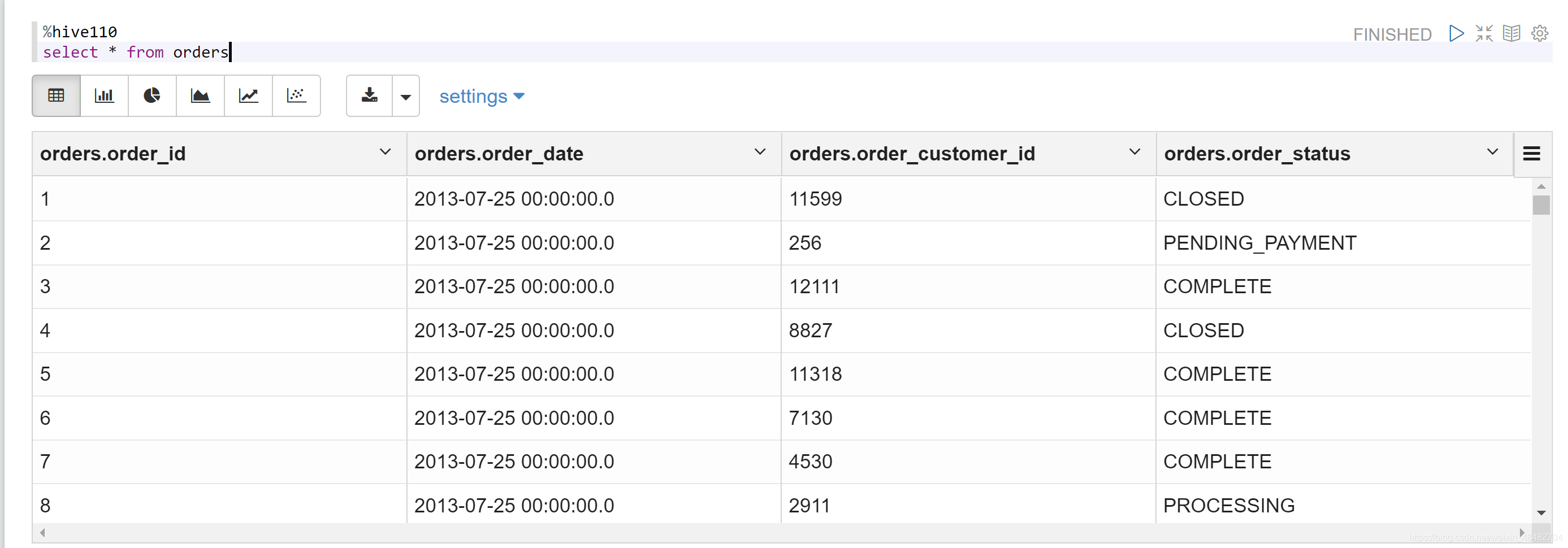Select CLOSED status in order 4 row
The image size is (1568, 548).
coord(1344,330)
